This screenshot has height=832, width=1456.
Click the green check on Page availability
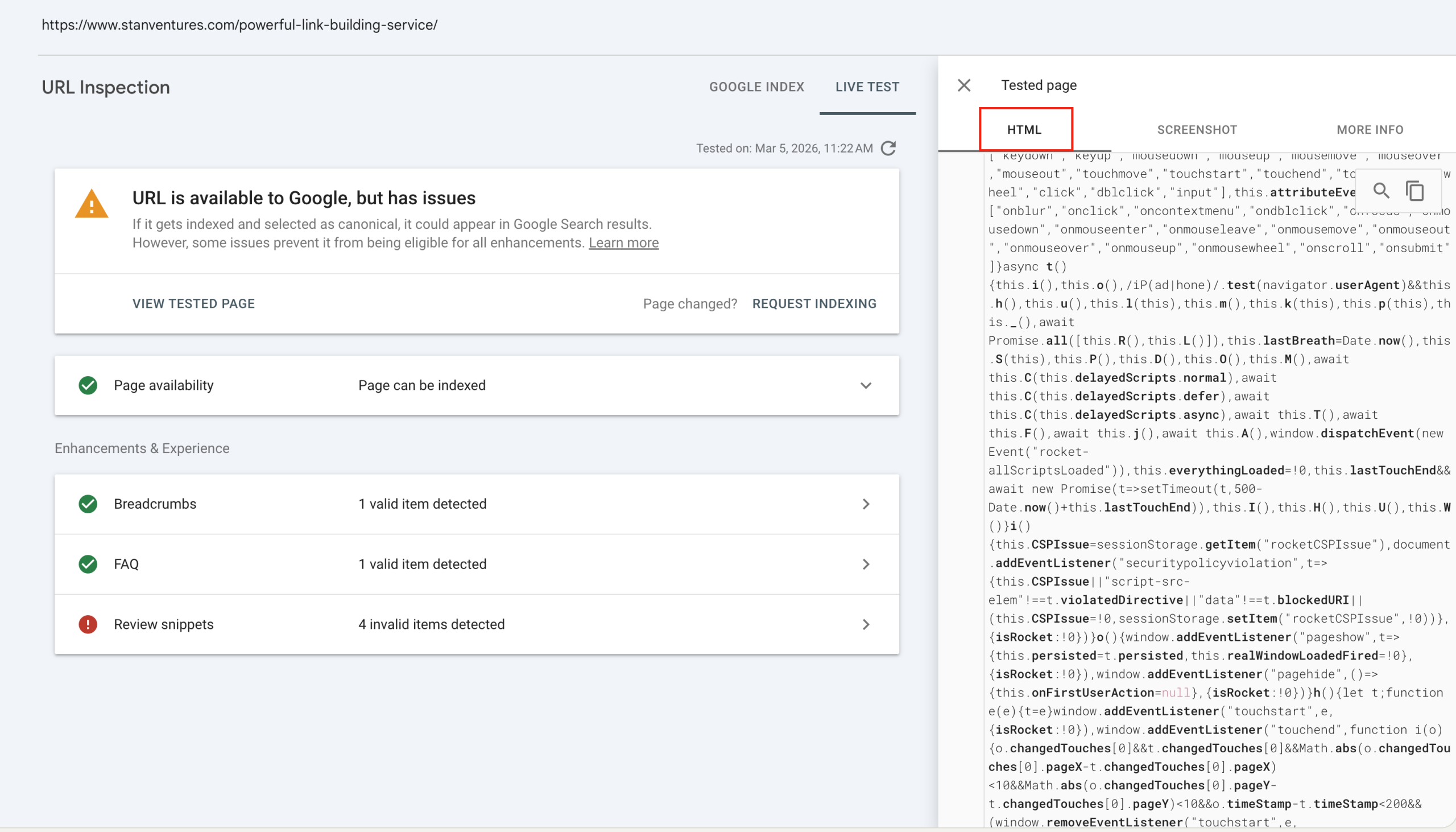(88, 385)
